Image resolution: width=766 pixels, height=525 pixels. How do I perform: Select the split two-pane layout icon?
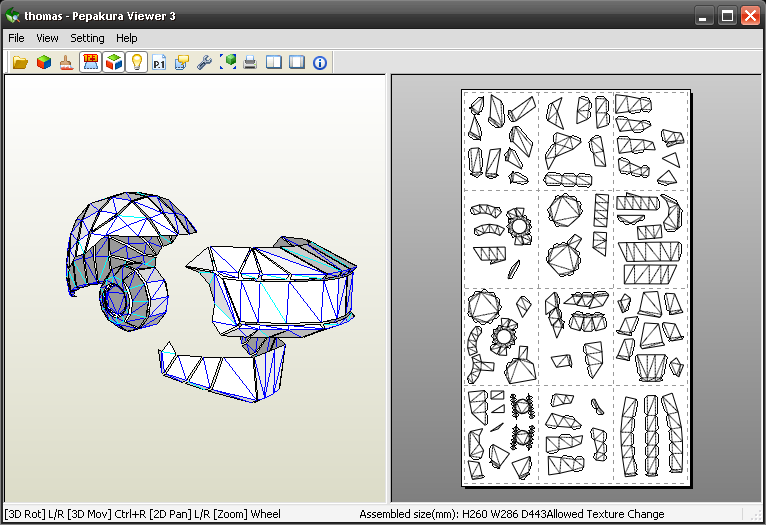click(274, 63)
